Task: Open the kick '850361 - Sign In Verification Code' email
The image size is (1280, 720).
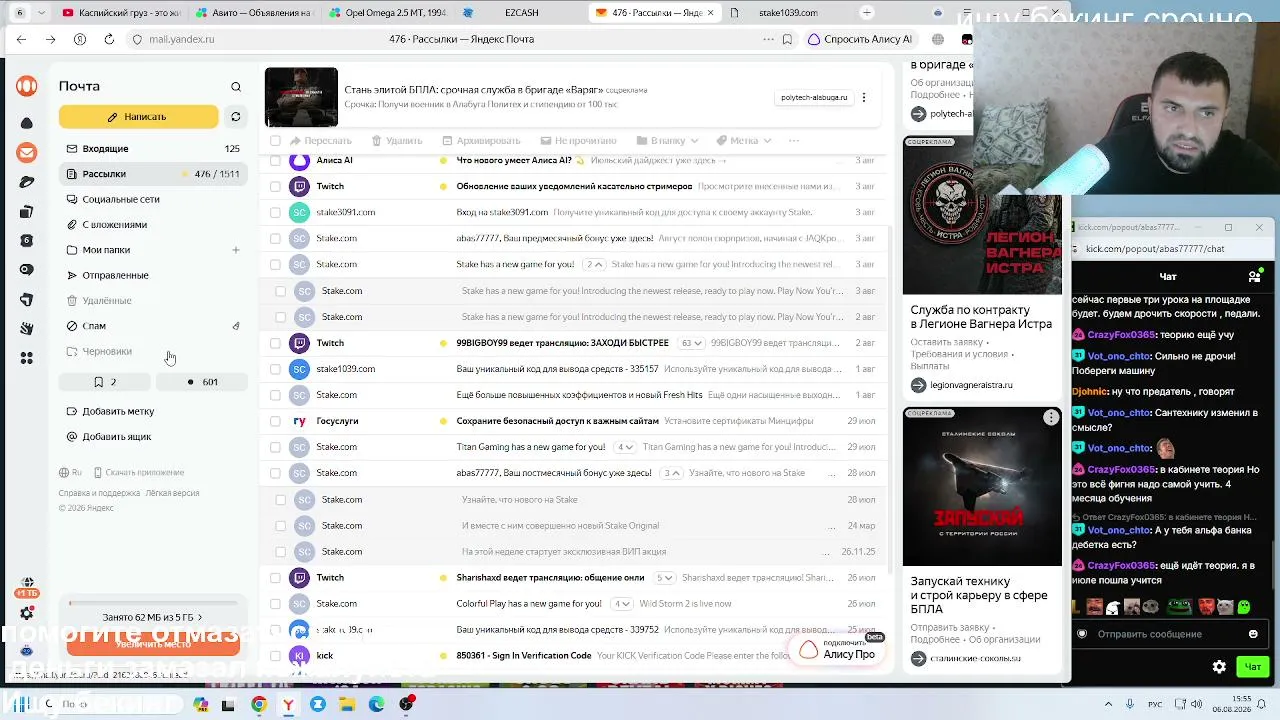Action: pyautogui.click(x=573, y=656)
